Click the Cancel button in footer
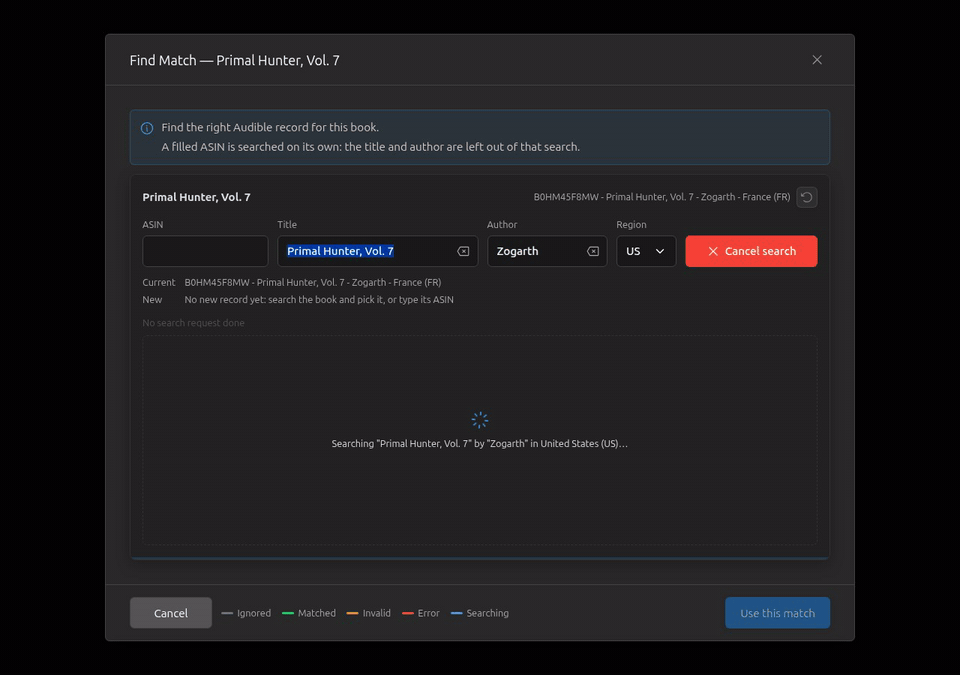Screen dimensions: 960x675 pos(171,613)
